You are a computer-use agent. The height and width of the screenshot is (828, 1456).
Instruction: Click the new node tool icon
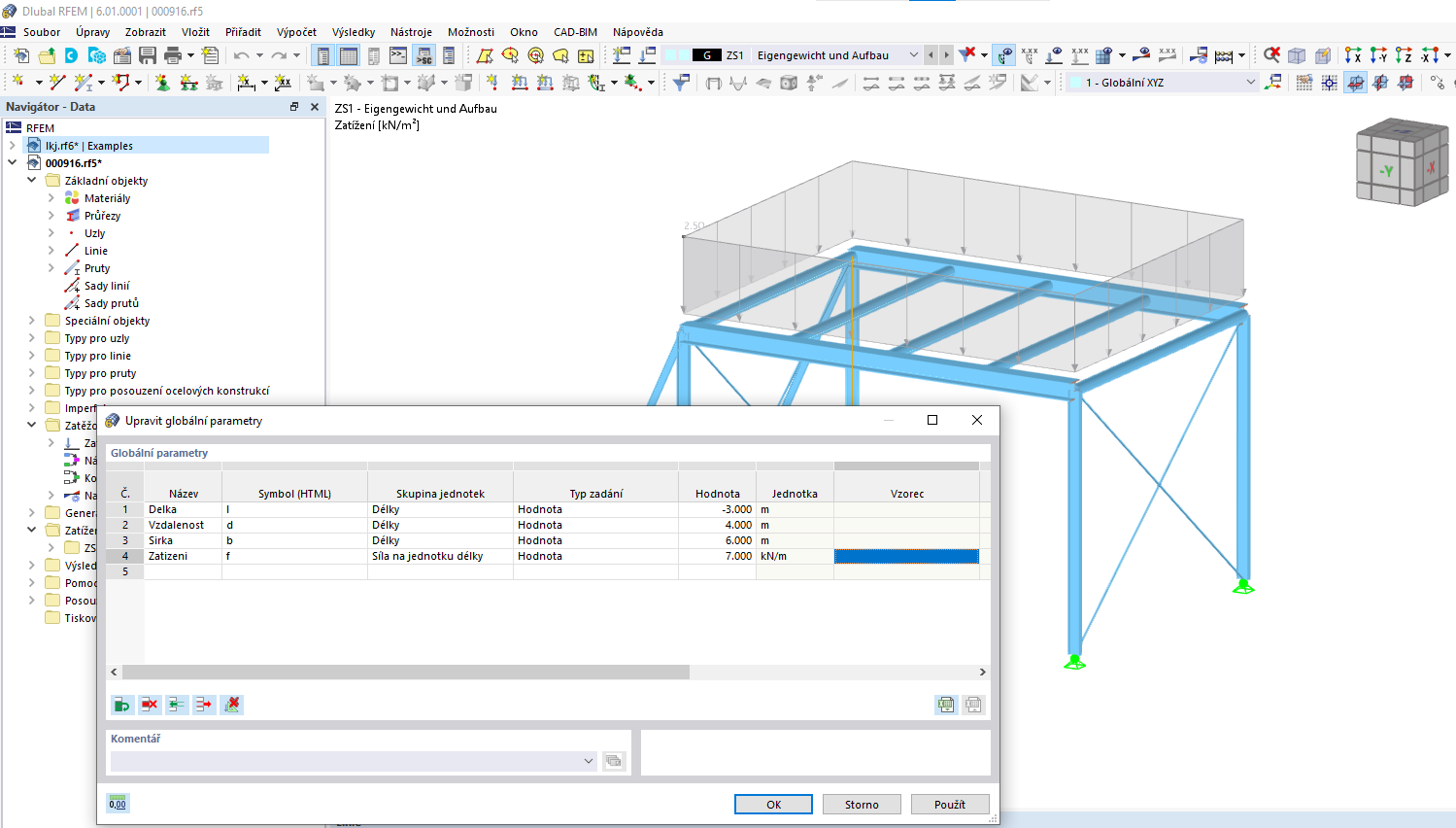[x=19, y=83]
